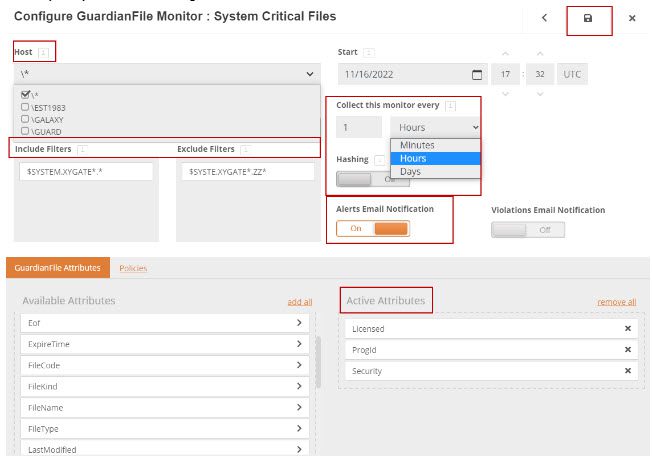Image resolution: width=652 pixels, height=456 pixels.
Task: Choose Hours in interval list
Action: click(435, 158)
